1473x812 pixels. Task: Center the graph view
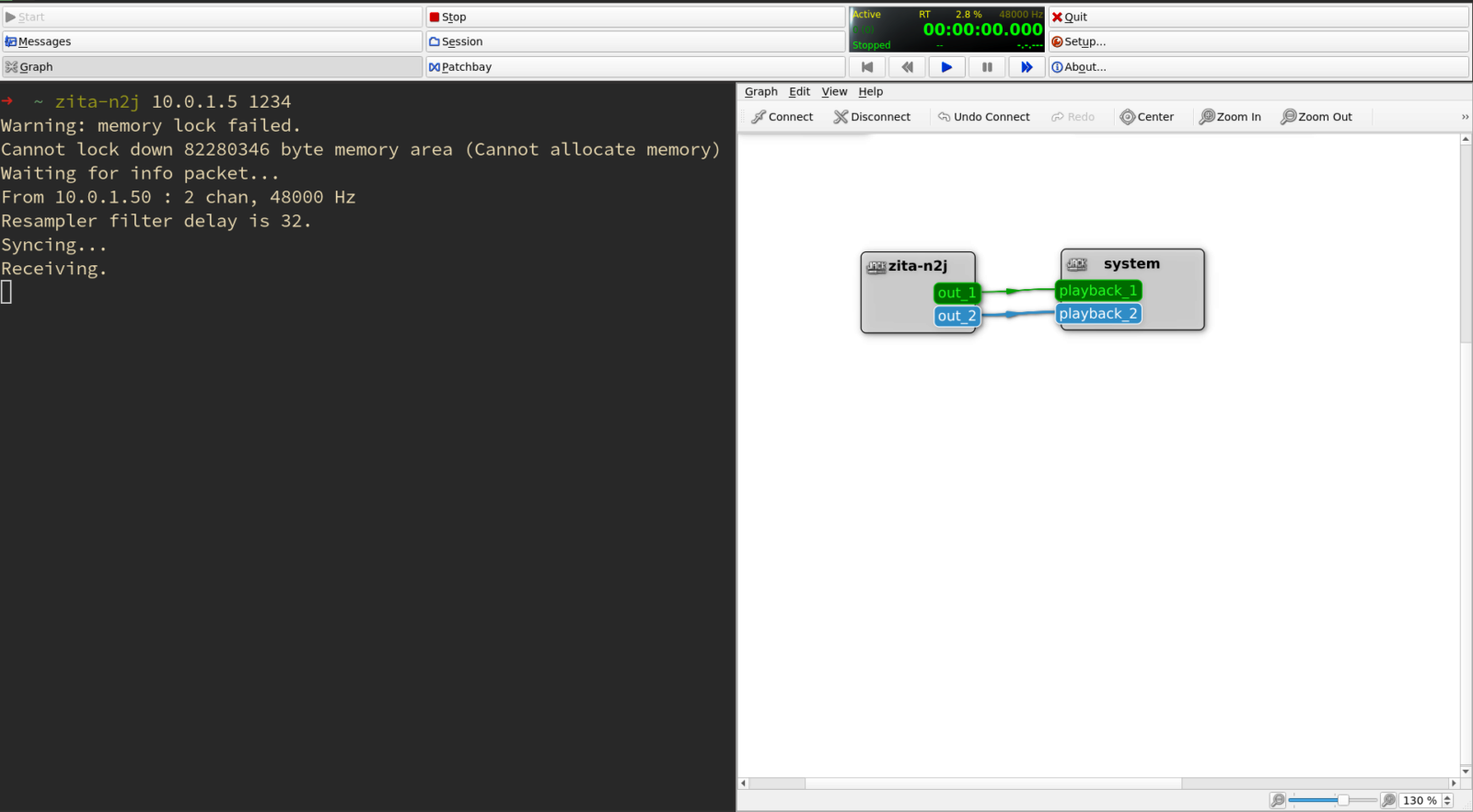[1147, 117]
